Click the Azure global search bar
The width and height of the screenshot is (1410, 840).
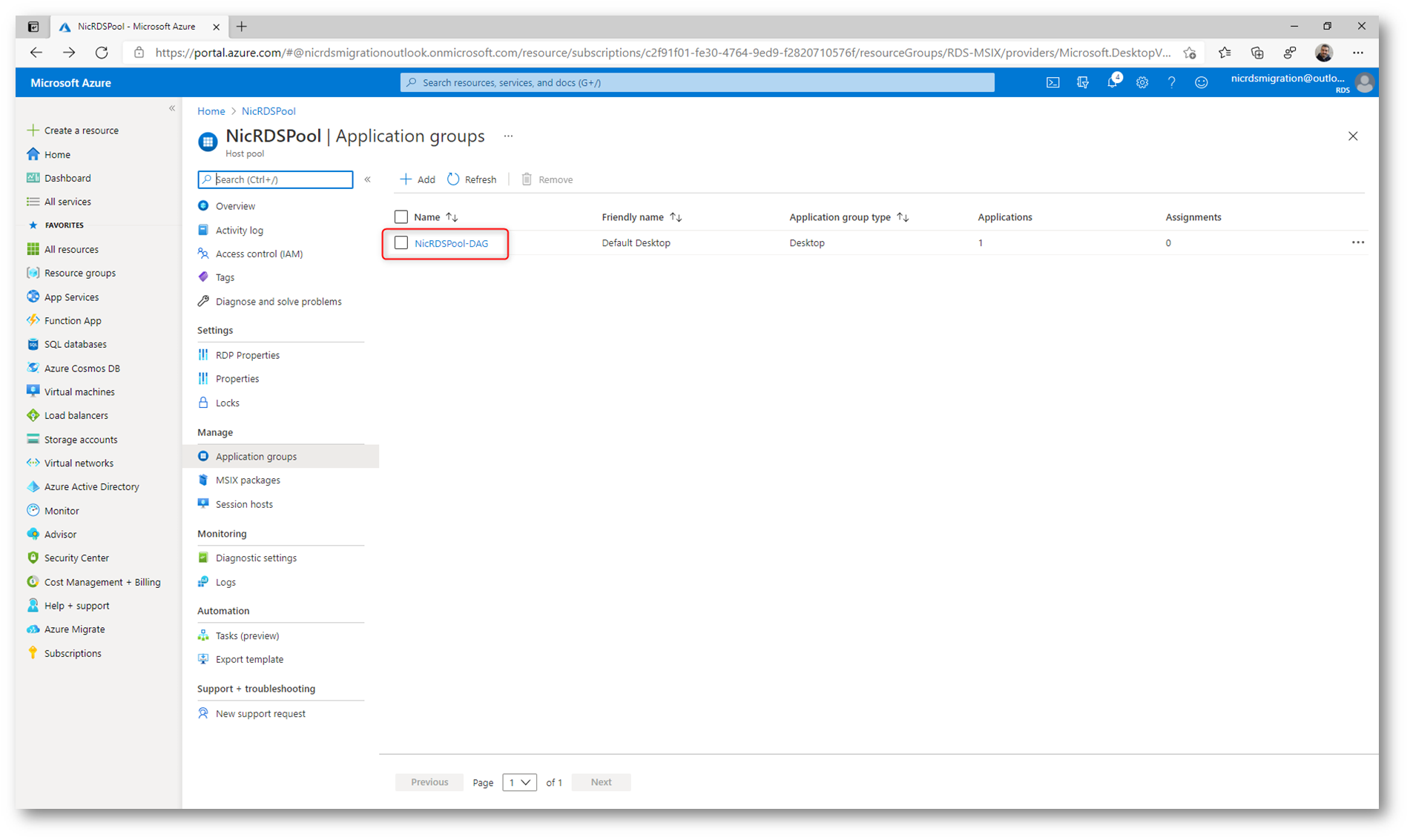(697, 83)
